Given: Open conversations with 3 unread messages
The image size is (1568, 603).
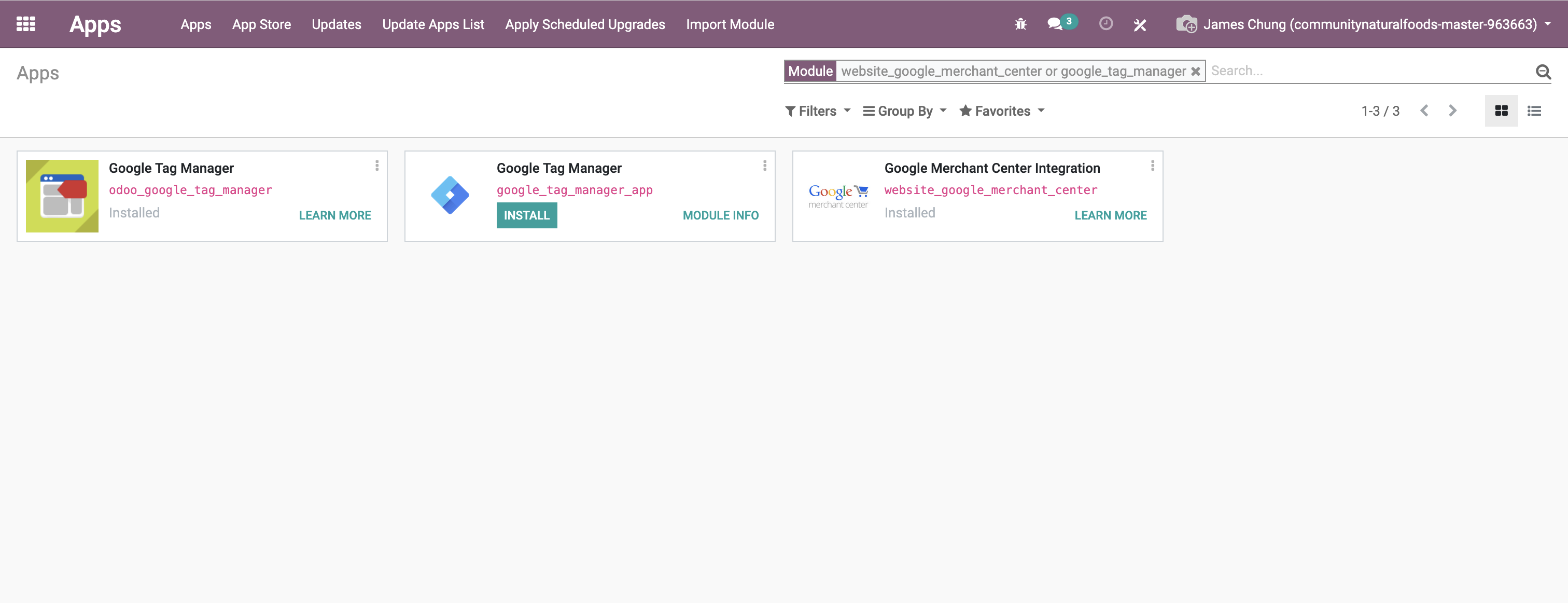Looking at the screenshot, I should coord(1061,24).
